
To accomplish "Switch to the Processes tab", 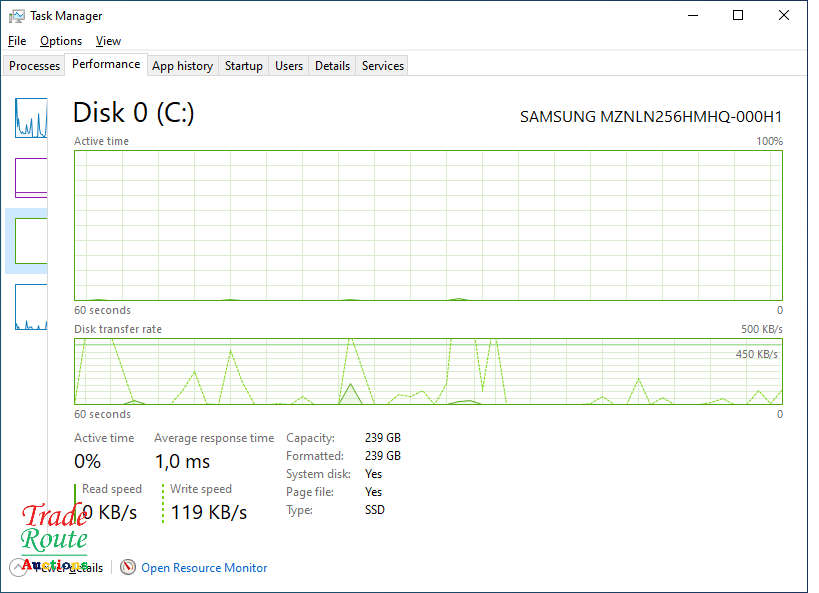I will click(35, 66).
